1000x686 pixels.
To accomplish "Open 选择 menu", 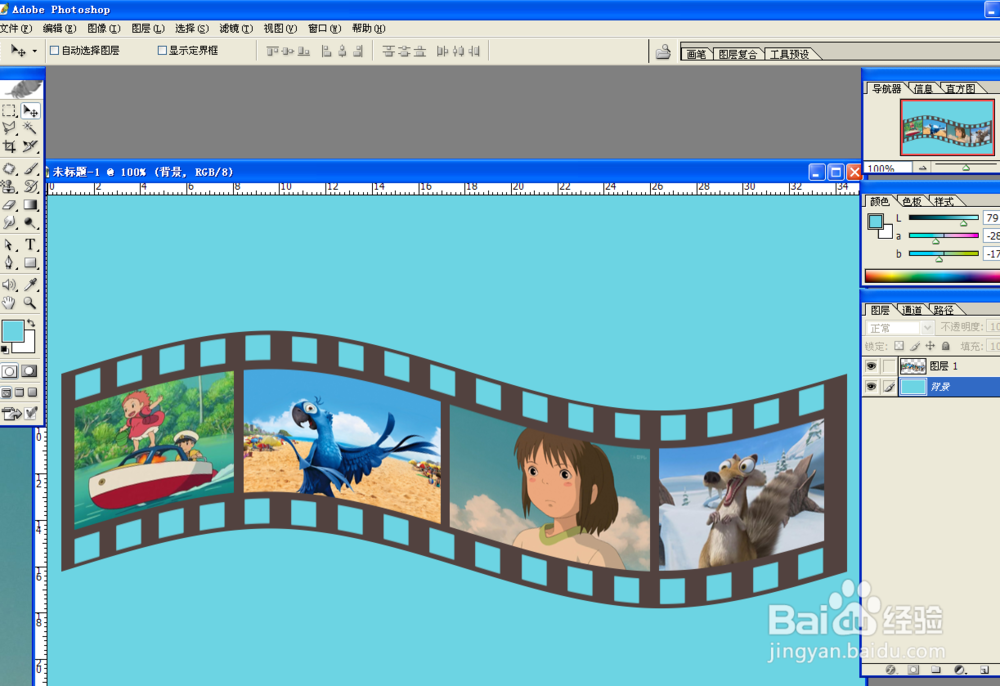I will click(192, 29).
